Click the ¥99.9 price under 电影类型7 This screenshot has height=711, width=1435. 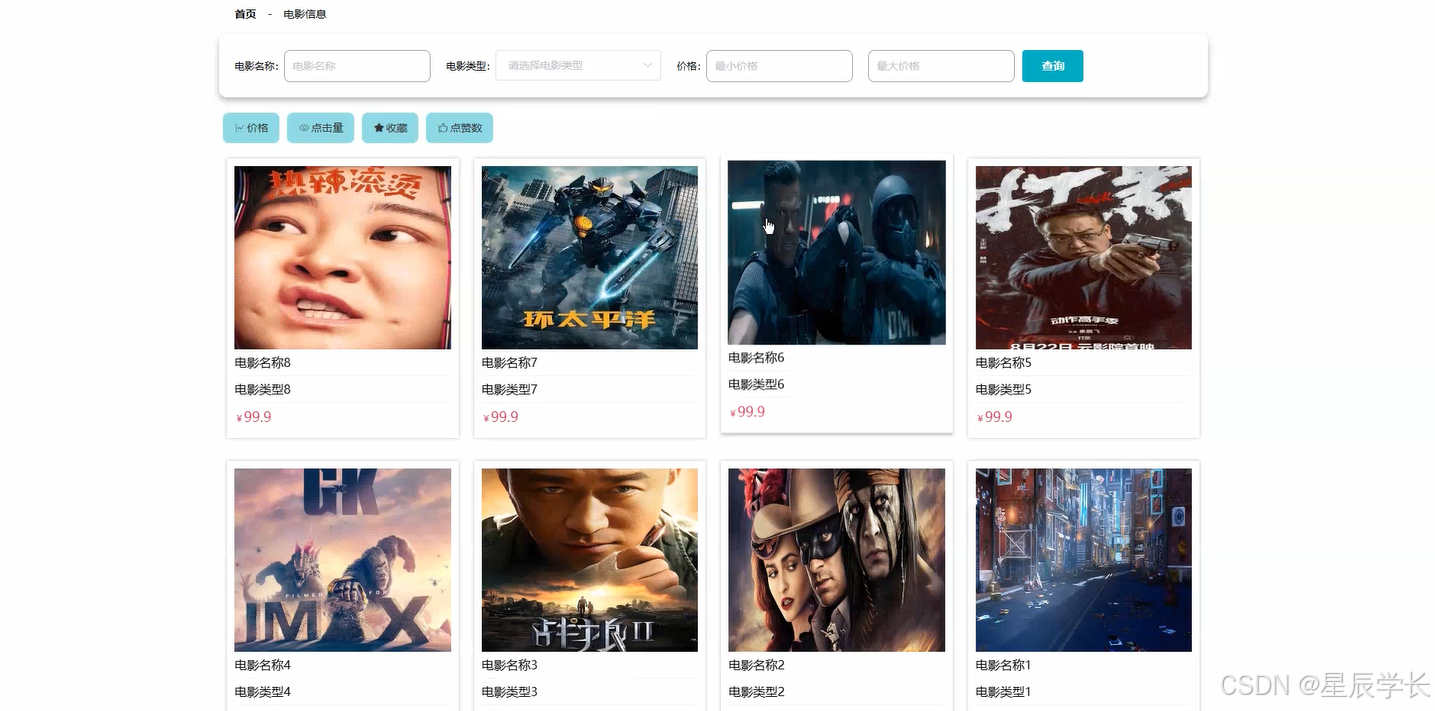[x=501, y=417]
